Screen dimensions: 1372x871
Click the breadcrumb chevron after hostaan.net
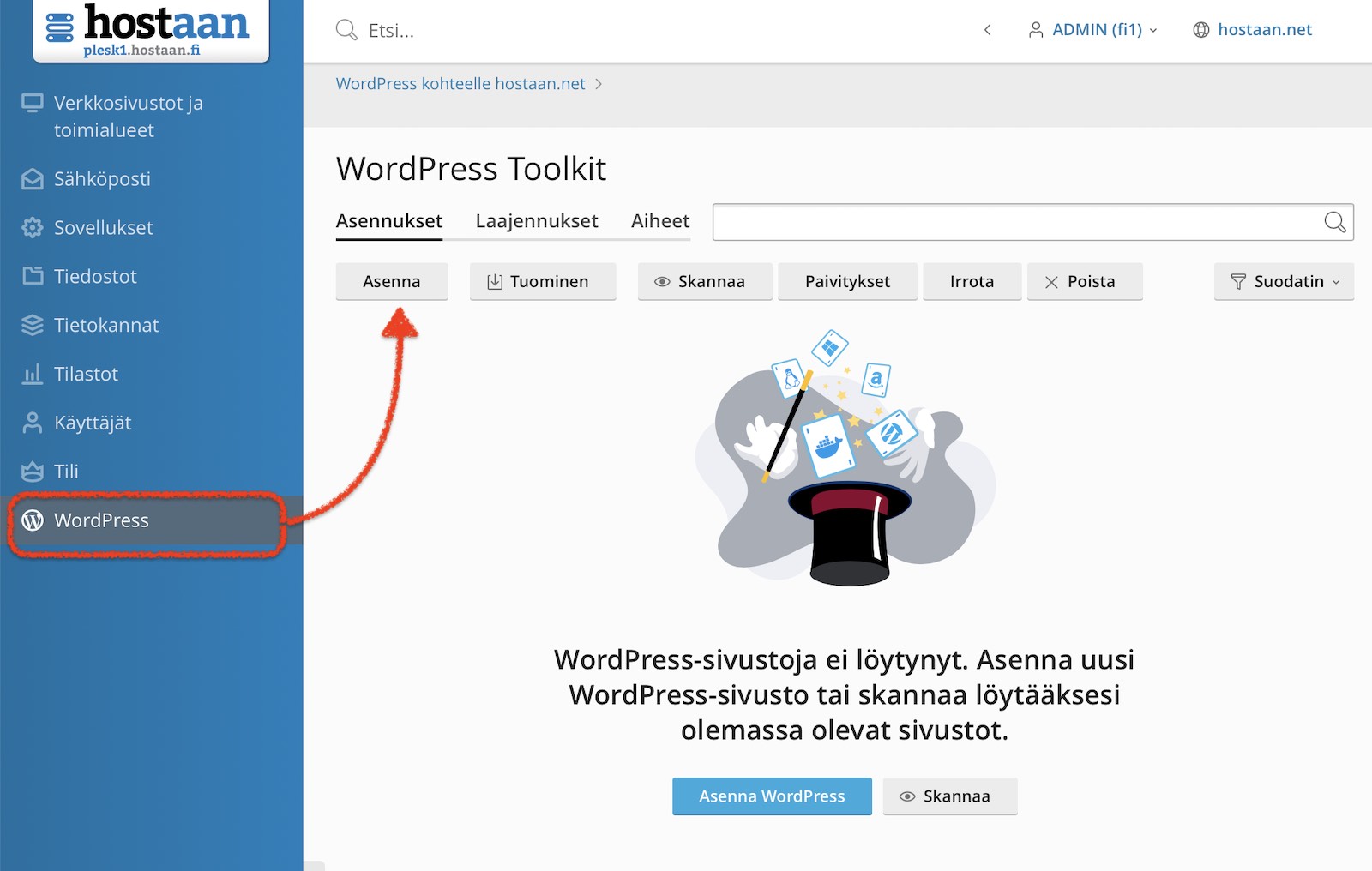[599, 84]
